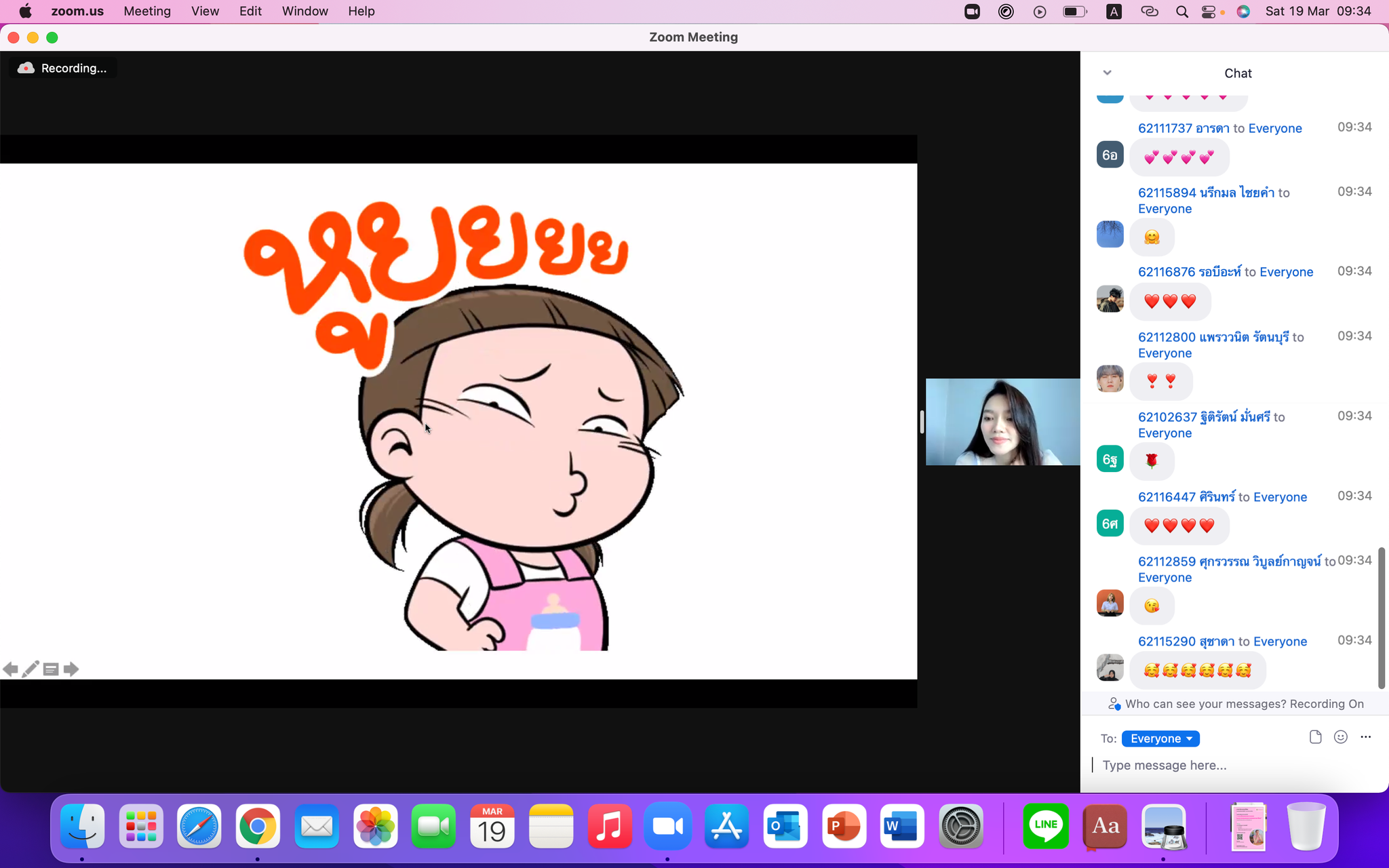Open the Meeting menu
This screenshot has height=868, width=1389.
pos(147,12)
